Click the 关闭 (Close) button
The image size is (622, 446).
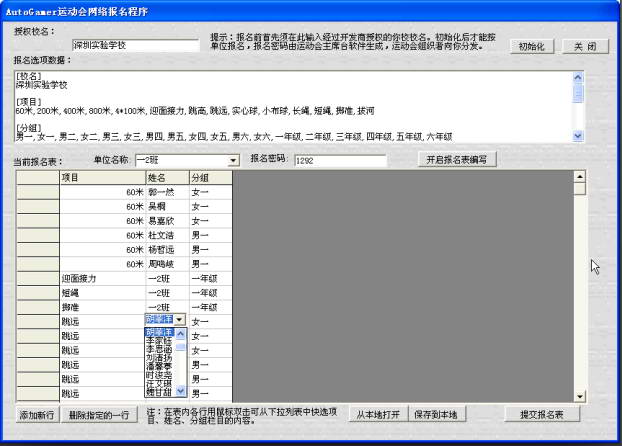586,46
